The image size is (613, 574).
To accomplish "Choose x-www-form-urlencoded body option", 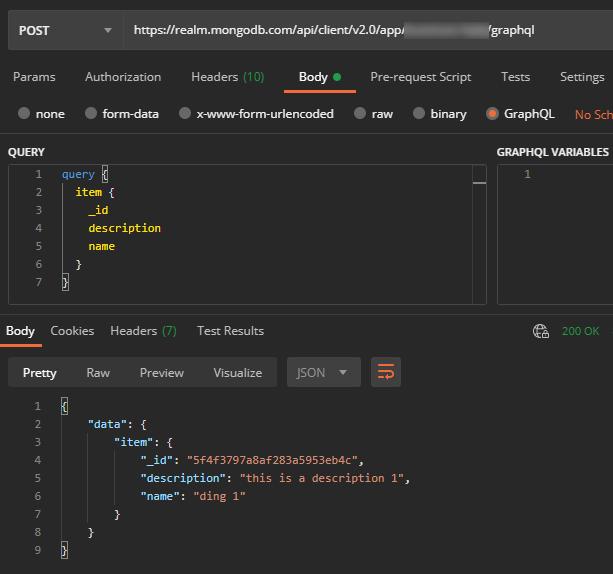I will [x=185, y=114].
